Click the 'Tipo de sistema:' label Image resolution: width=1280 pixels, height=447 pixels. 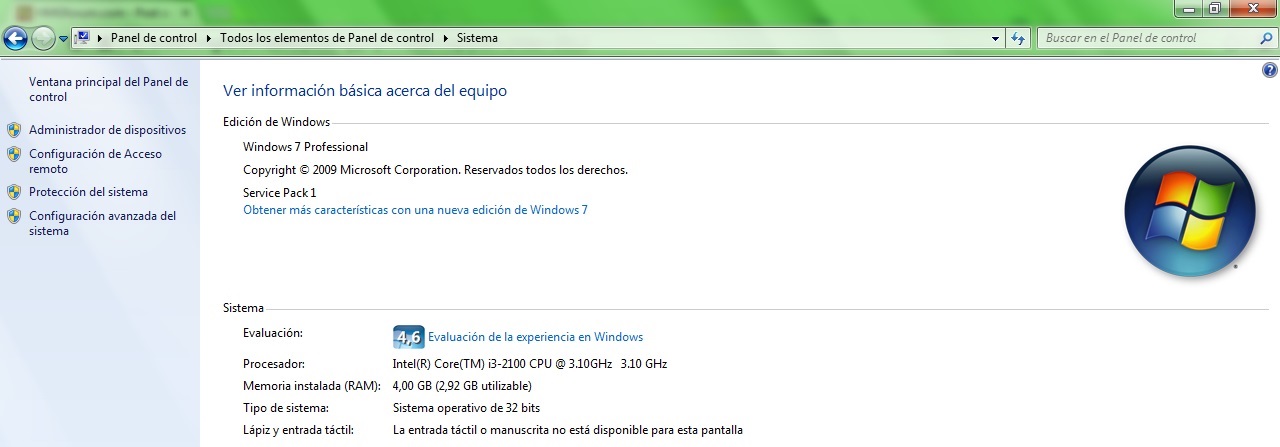pos(286,408)
